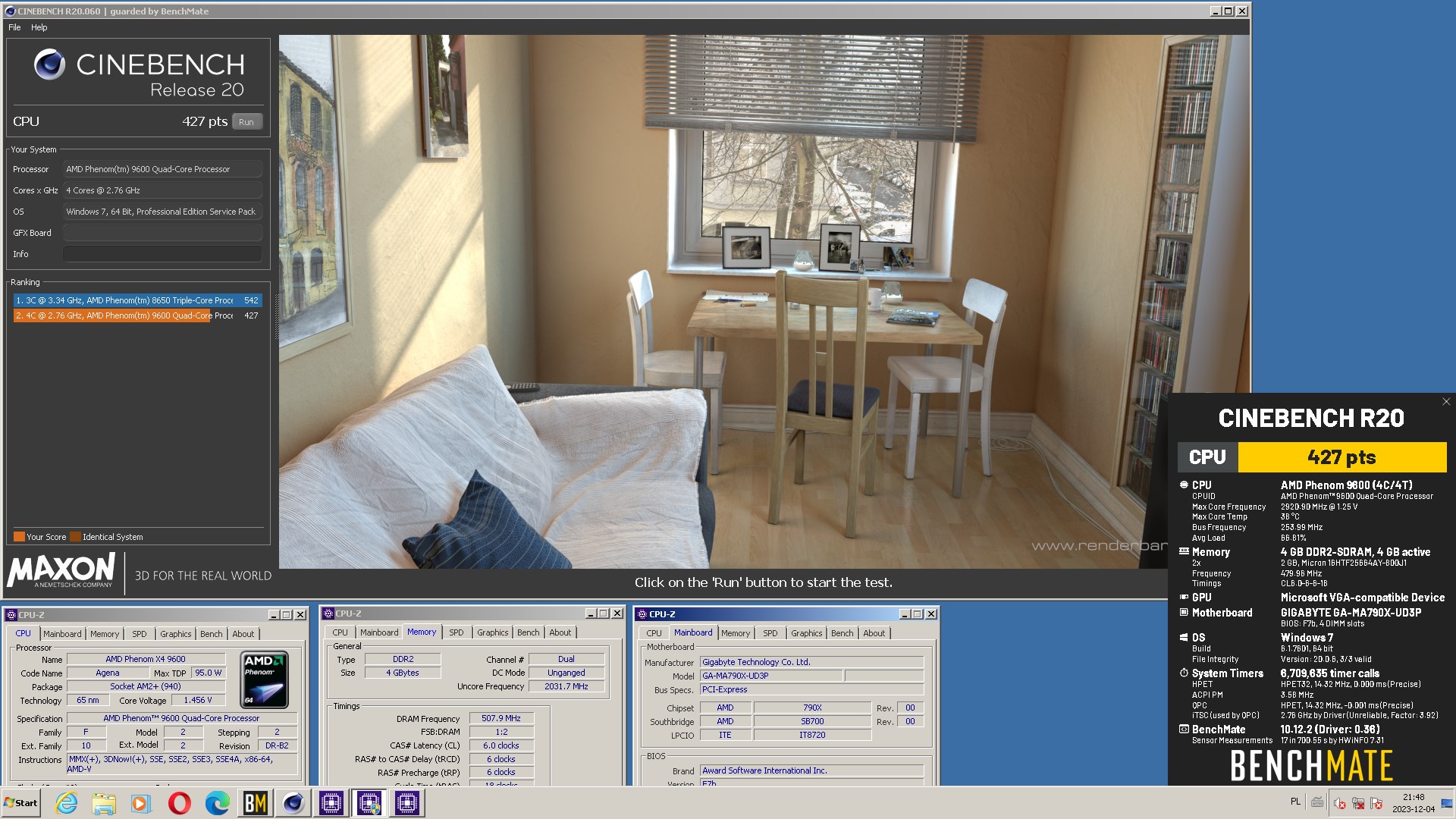1456x819 pixels.
Task: Click the Cinebench logo sphere icon
Action: (x=49, y=64)
